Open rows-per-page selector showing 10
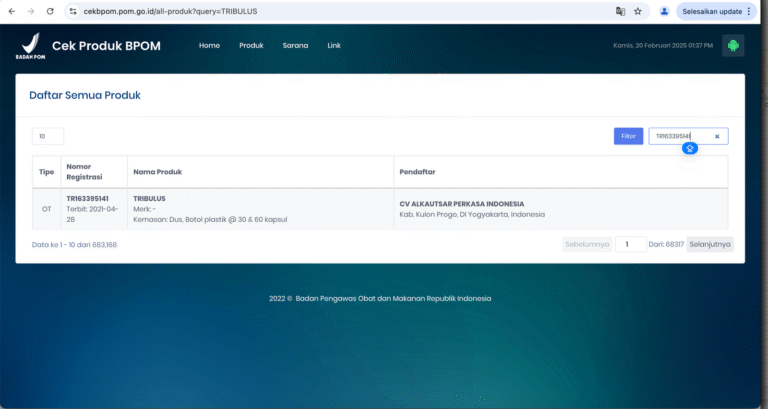 click(x=48, y=136)
